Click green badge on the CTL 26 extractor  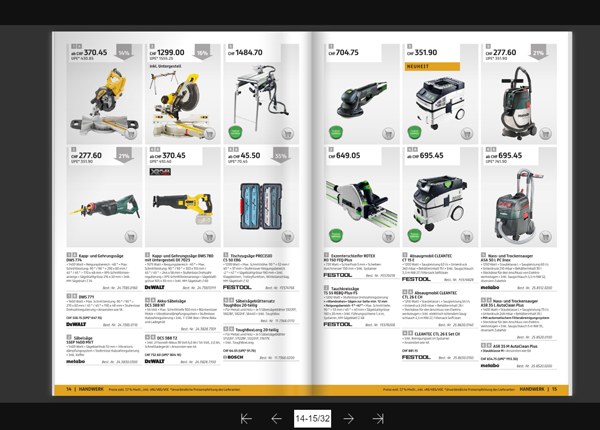pos(414,235)
